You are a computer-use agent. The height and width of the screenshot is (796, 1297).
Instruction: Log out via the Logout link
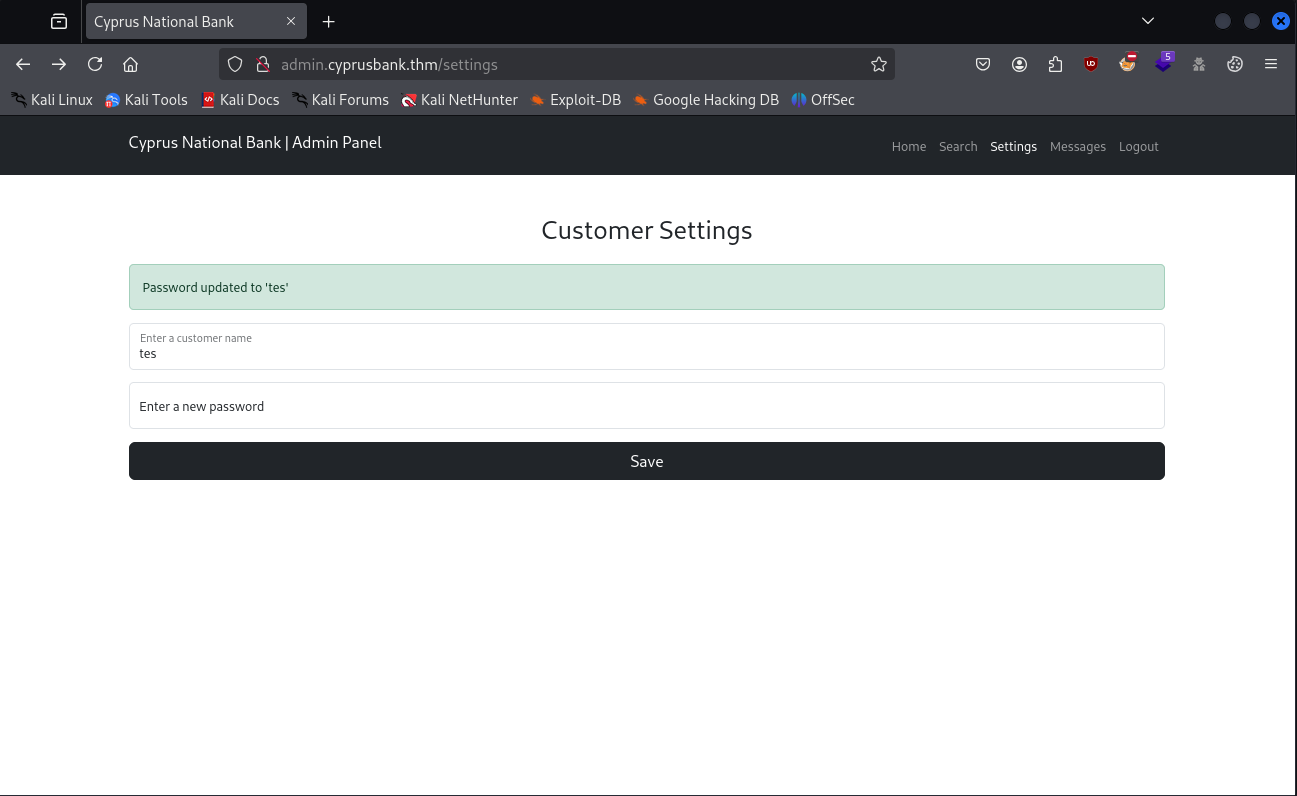click(x=1138, y=146)
